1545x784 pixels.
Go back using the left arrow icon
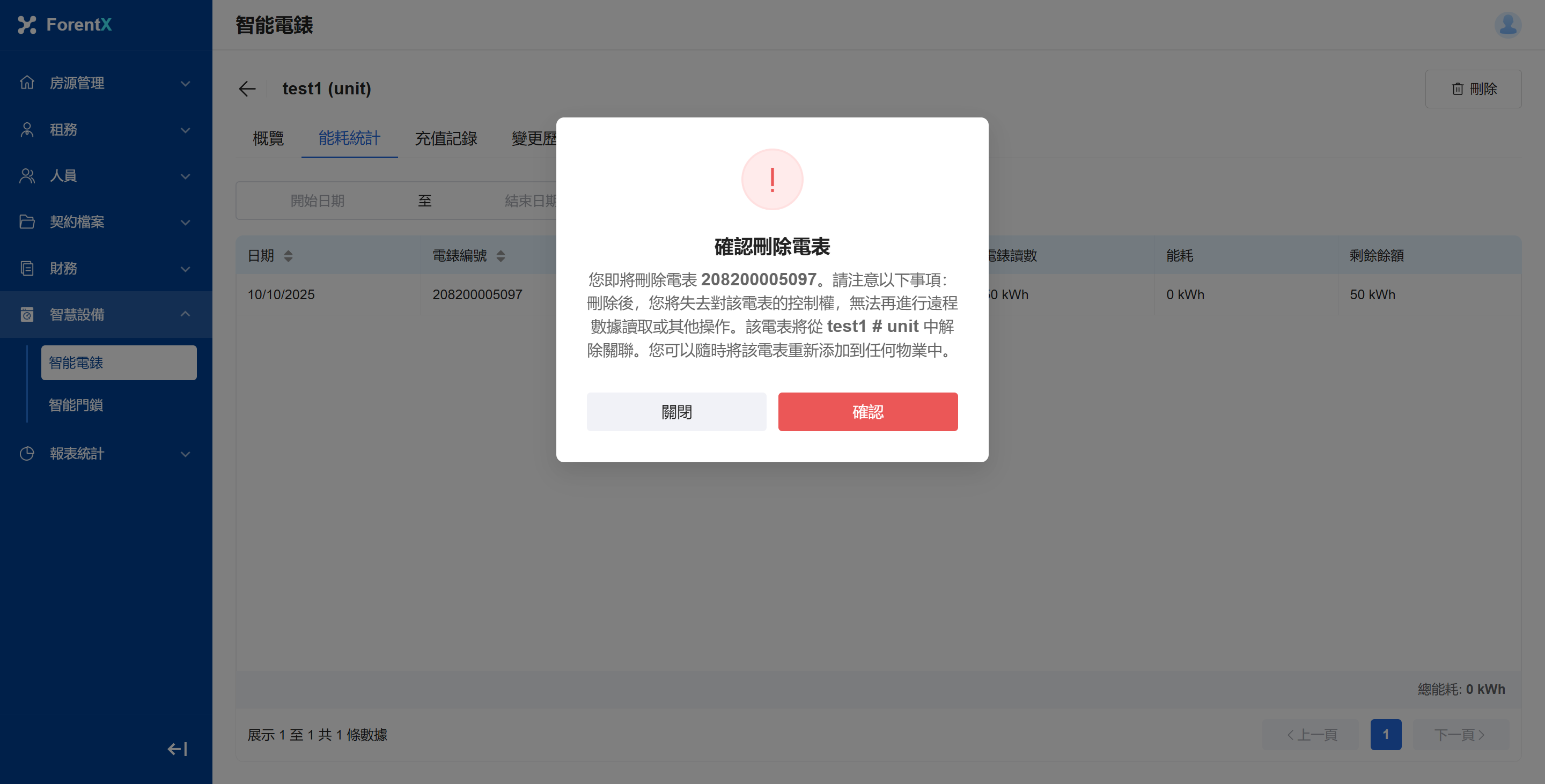click(x=247, y=88)
